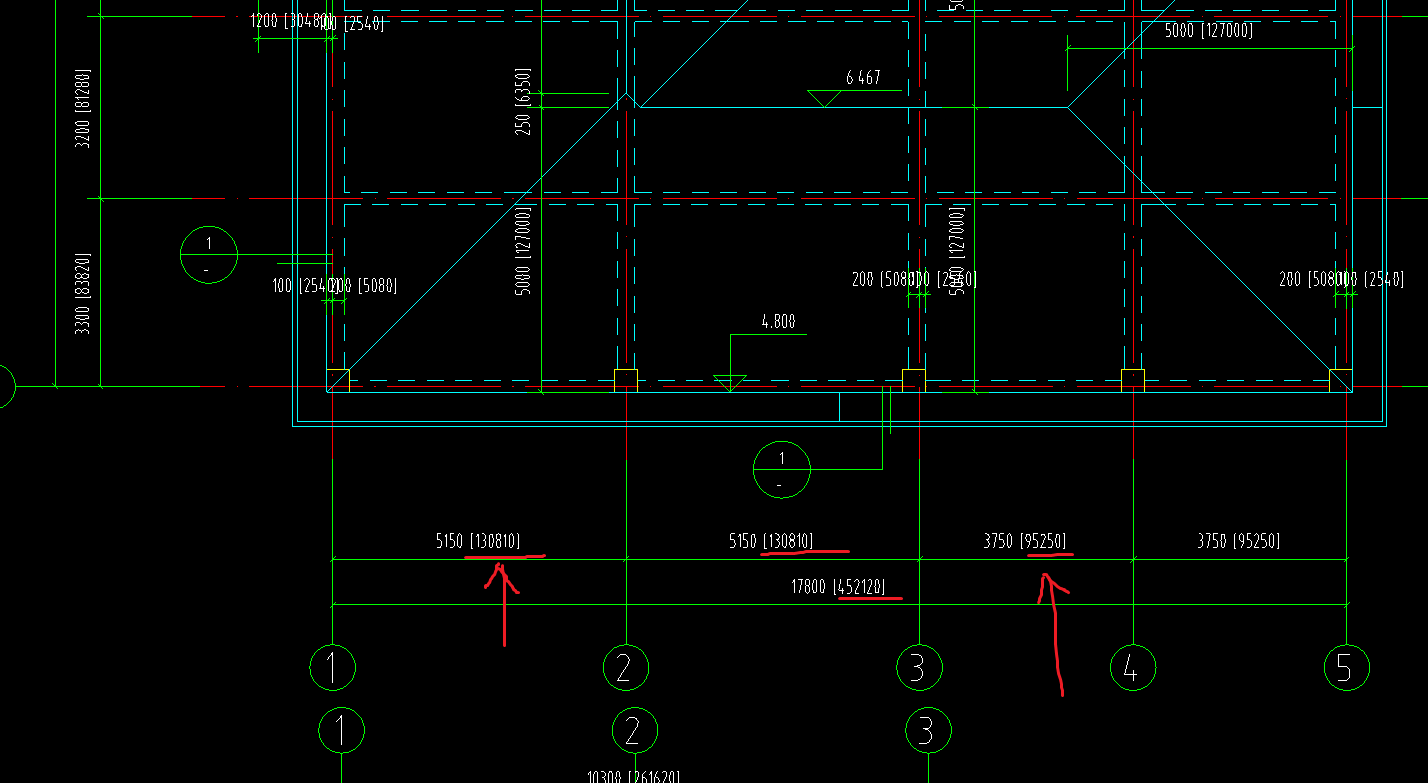The image size is (1428, 783).
Task: Click the 4.800 elevation triangle marker
Action: pyautogui.click(x=730, y=382)
